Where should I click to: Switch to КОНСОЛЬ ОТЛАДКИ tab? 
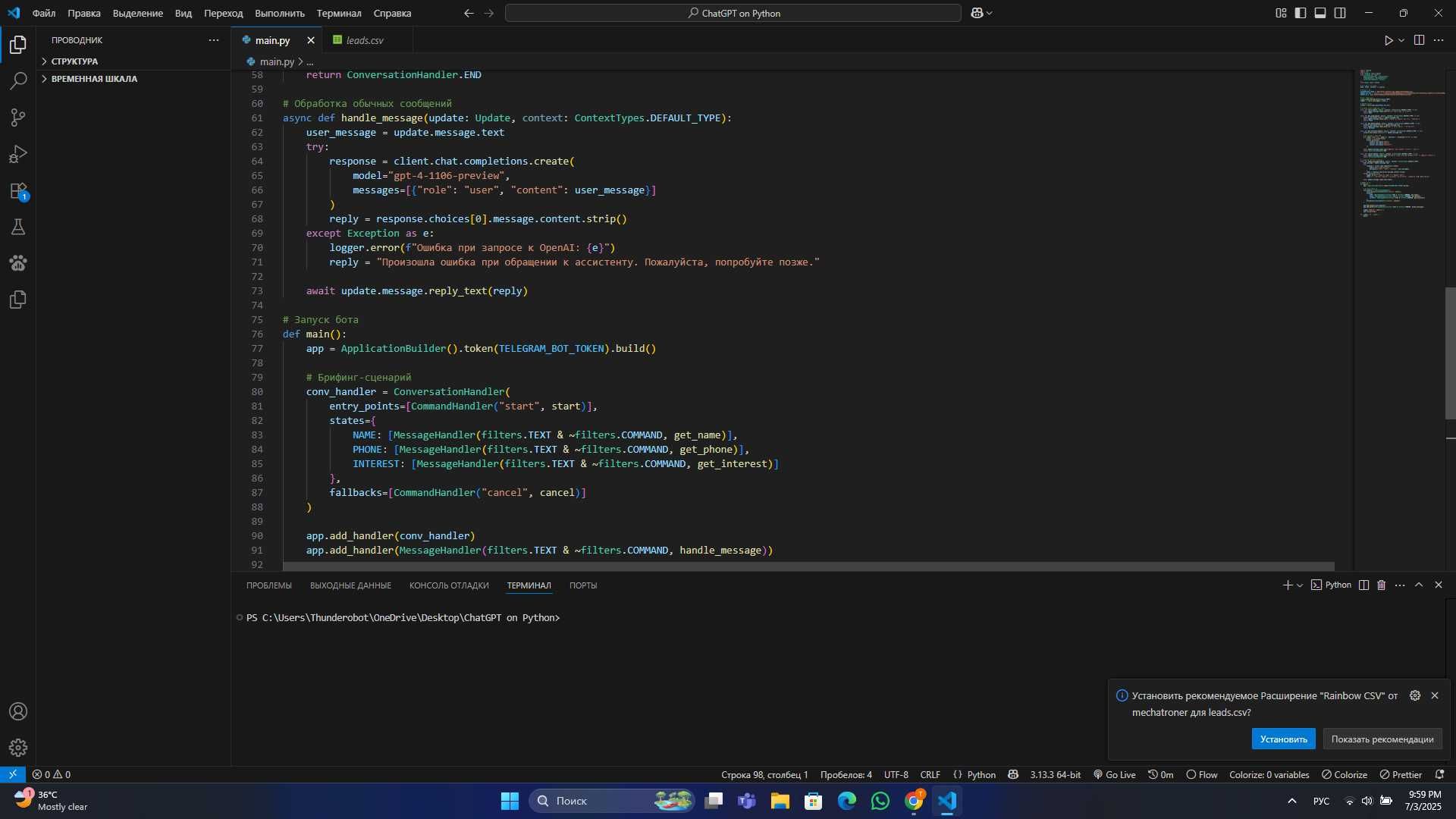(449, 585)
